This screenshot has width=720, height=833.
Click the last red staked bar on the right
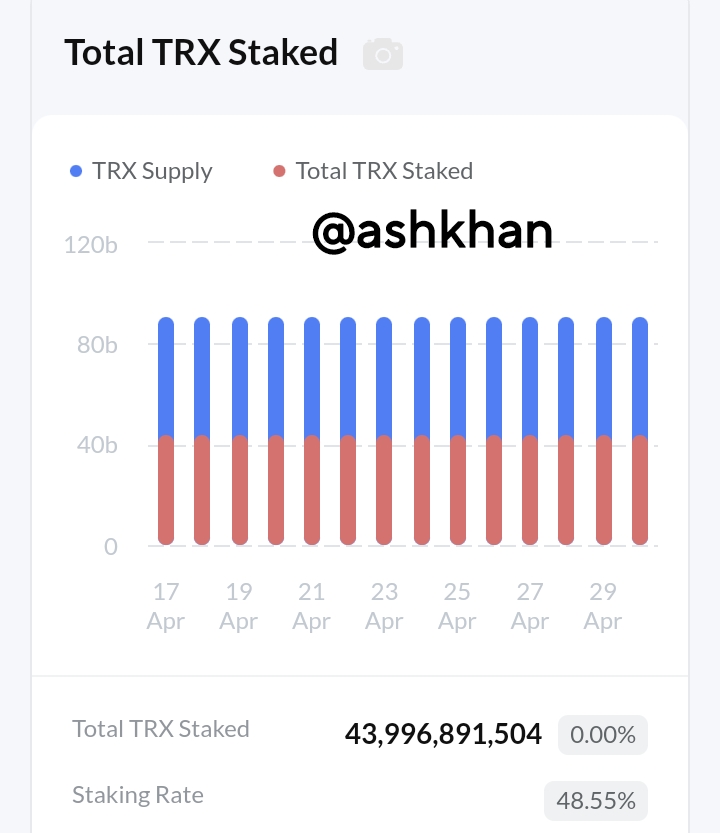click(x=639, y=492)
